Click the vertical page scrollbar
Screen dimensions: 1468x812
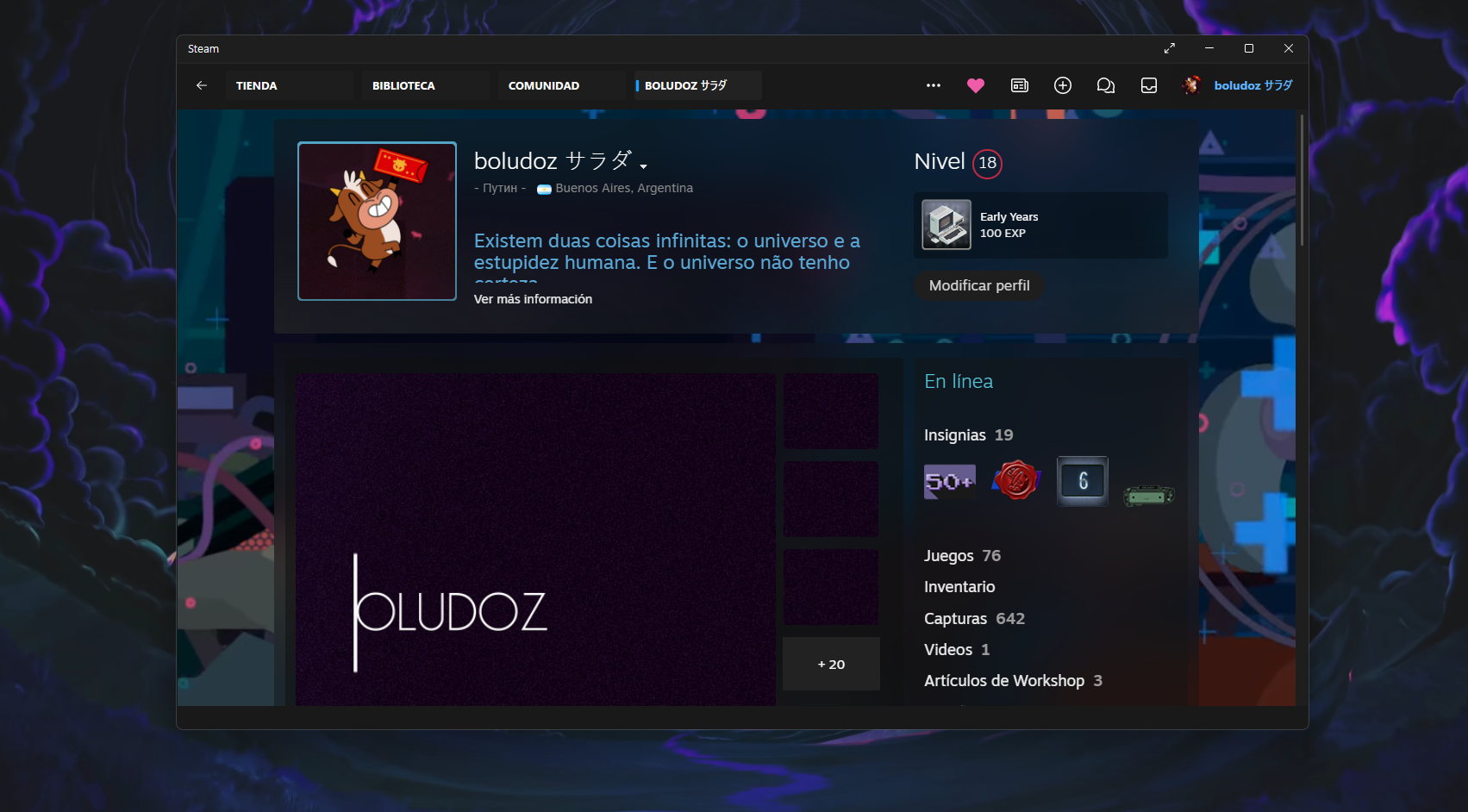click(1302, 181)
